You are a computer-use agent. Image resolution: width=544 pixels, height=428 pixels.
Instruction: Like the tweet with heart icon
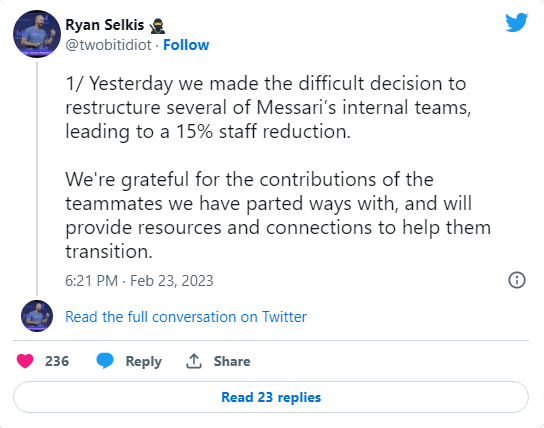[25, 361]
